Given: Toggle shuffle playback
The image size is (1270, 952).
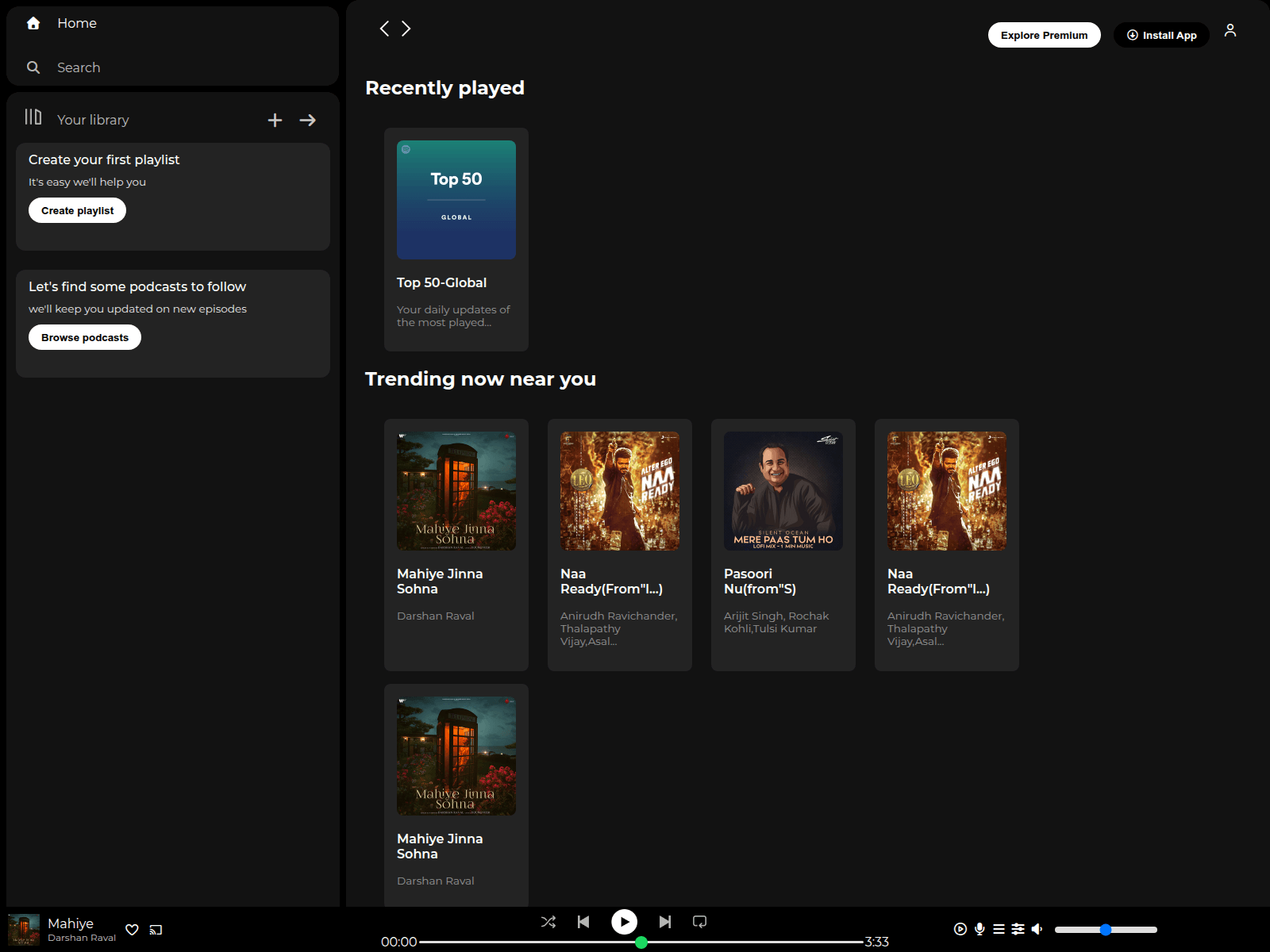Looking at the screenshot, I should pos(548,922).
